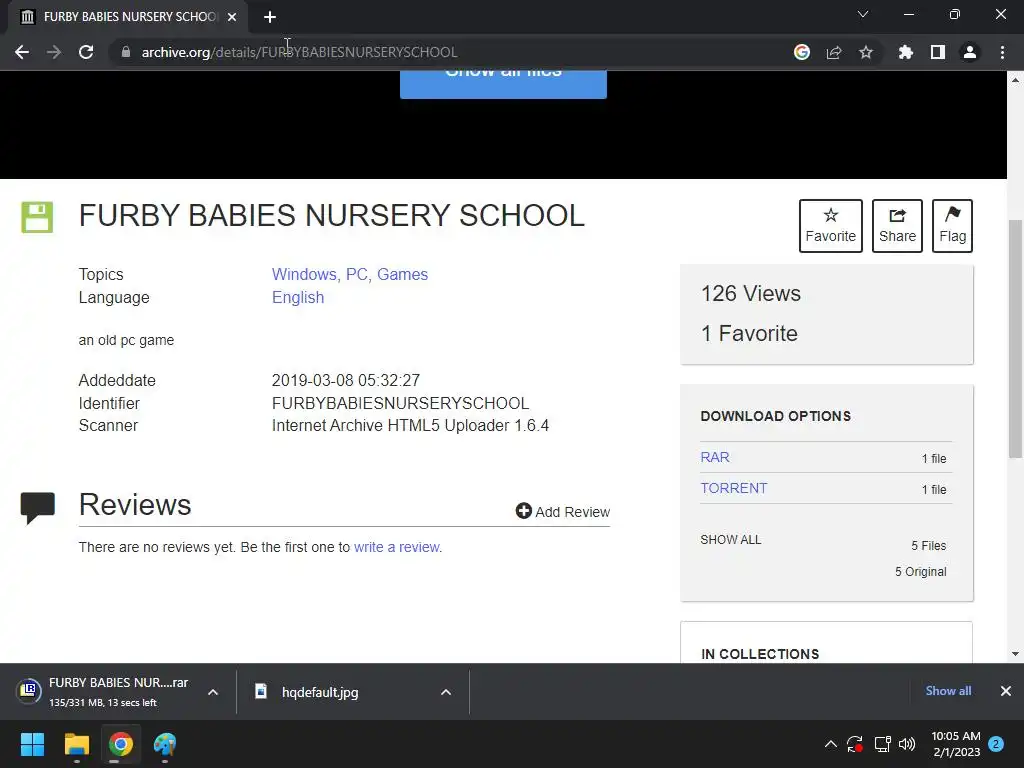This screenshot has height=768, width=1024.
Task: Open a new browser tab
Action: tap(270, 17)
